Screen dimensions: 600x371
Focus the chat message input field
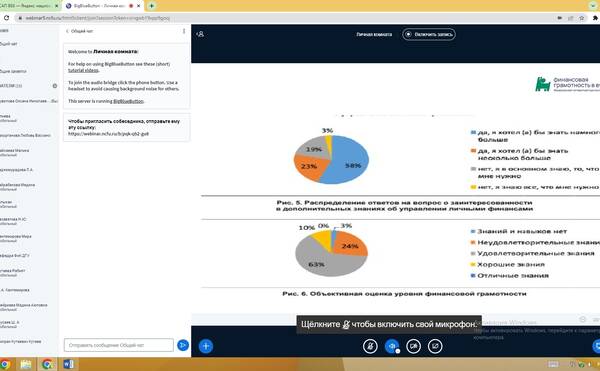coord(119,345)
